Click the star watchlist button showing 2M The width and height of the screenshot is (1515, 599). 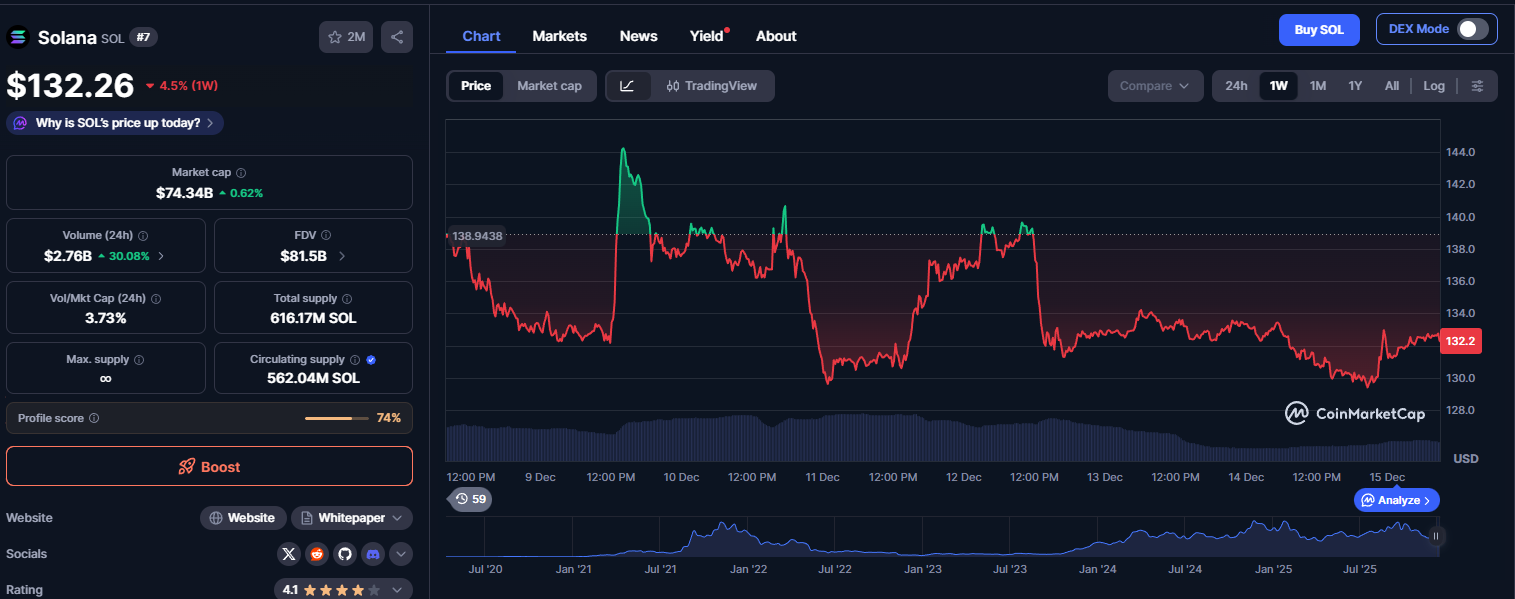(x=345, y=37)
